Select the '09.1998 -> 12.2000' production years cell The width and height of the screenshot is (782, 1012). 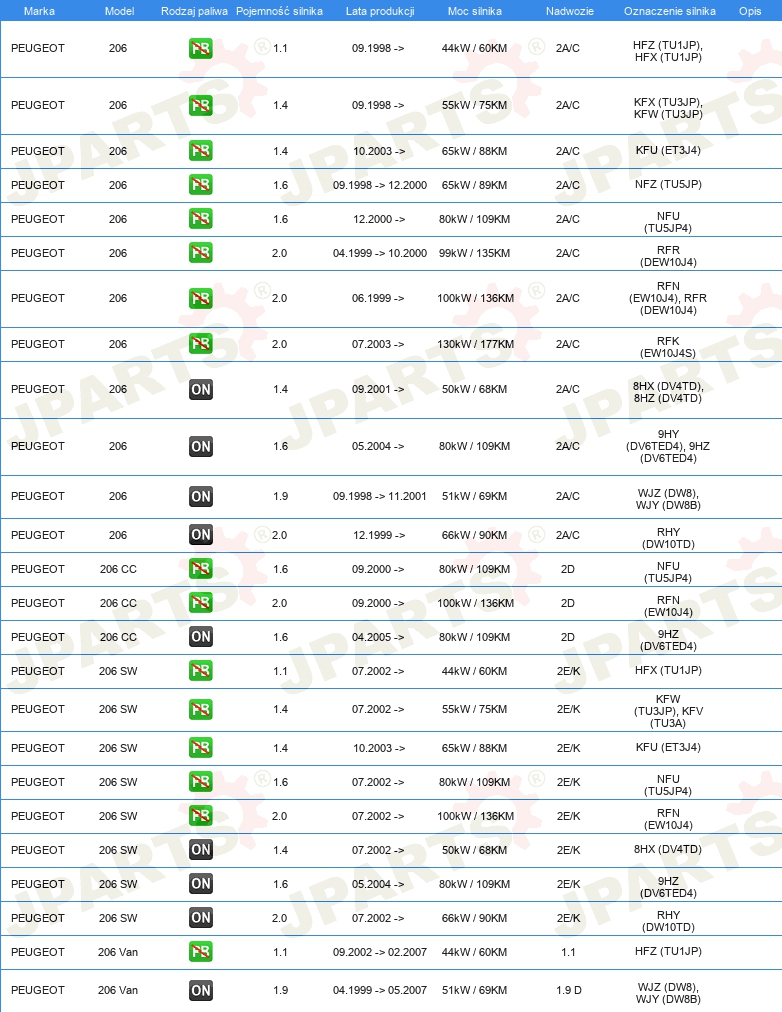tap(380, 185)
